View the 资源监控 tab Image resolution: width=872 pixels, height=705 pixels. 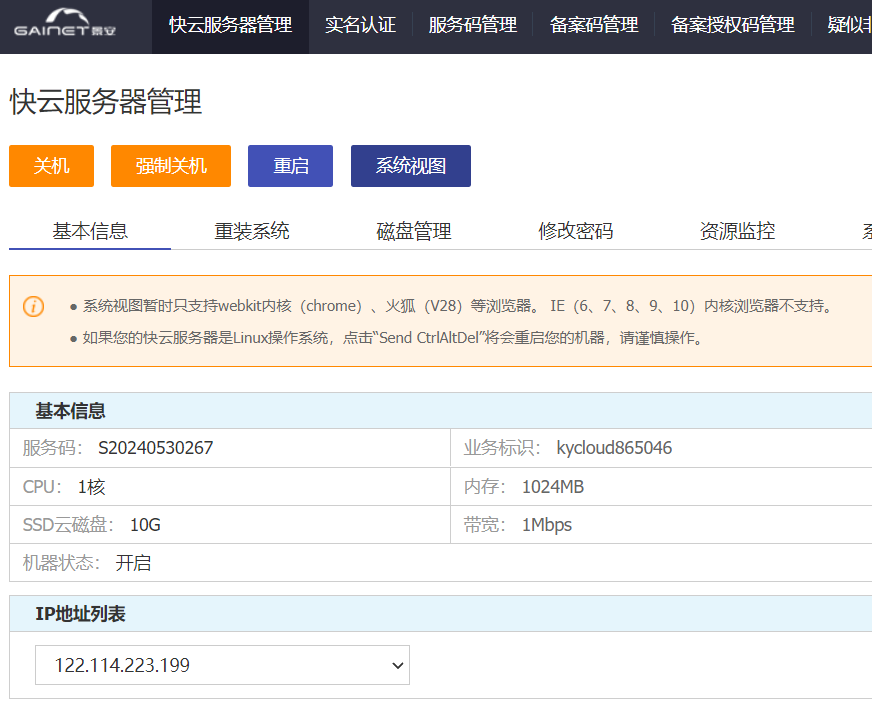pos(737,231)
